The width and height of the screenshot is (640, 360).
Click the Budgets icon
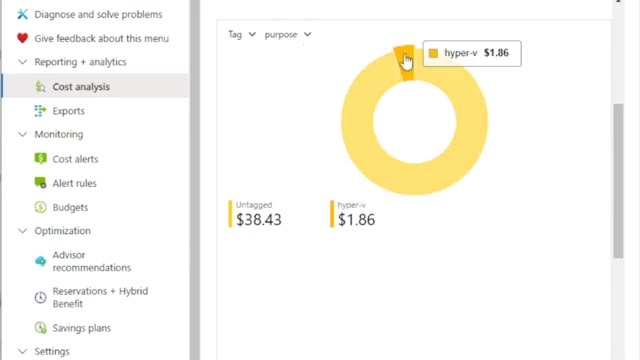coord(40,207)
